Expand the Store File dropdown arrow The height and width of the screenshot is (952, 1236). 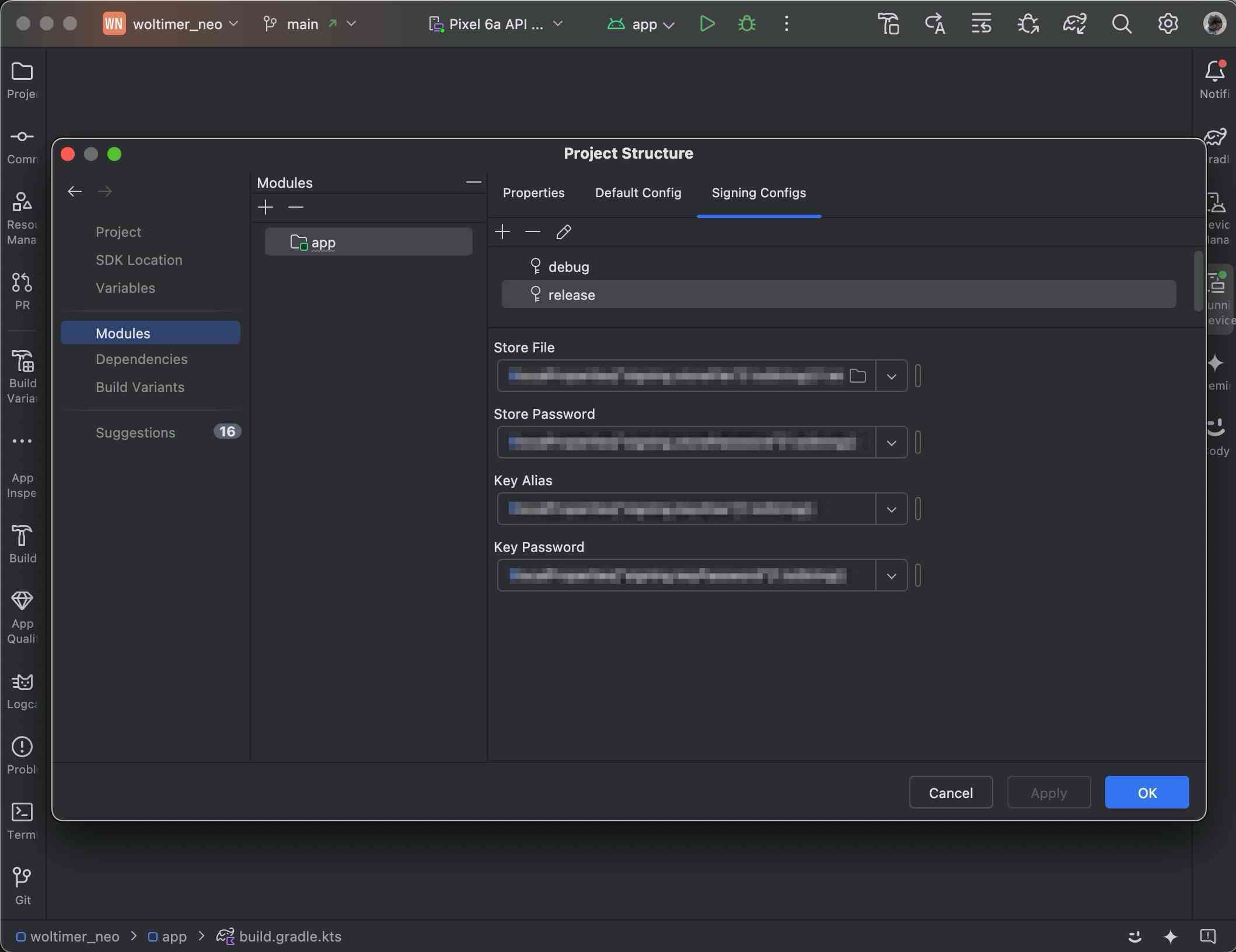pos(891,376)
